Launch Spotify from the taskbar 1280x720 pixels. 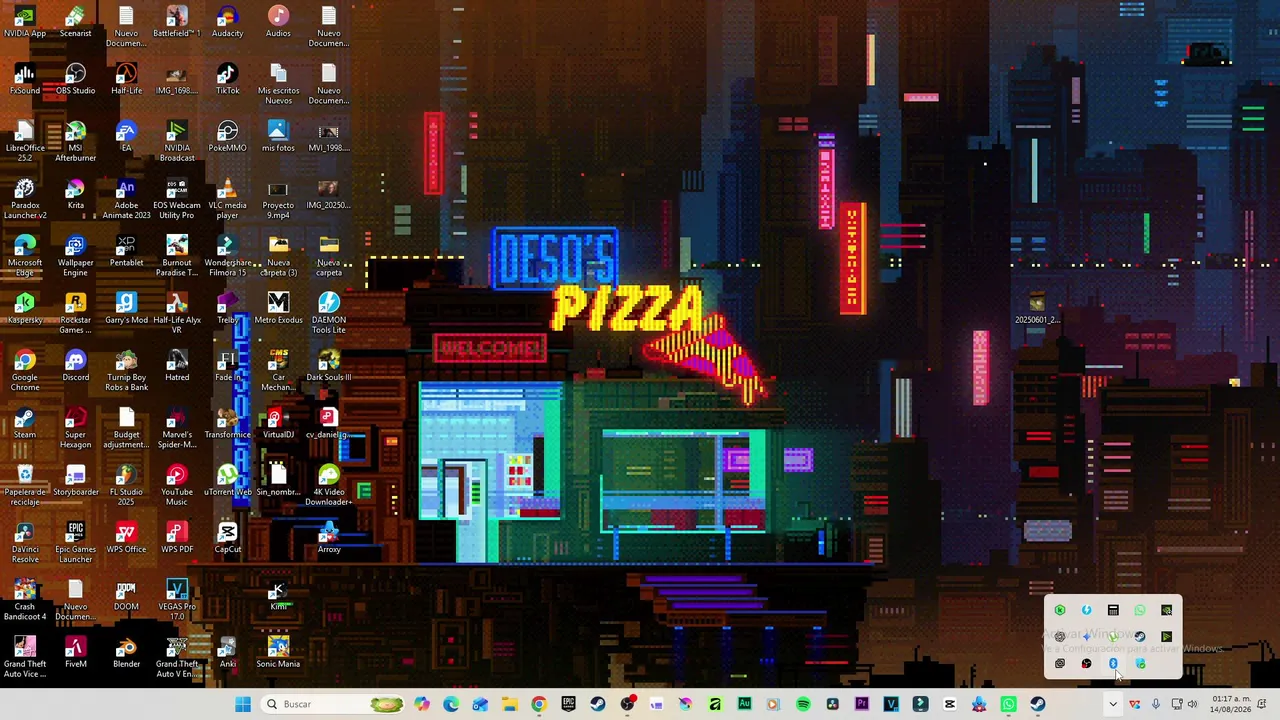(803, 704)
